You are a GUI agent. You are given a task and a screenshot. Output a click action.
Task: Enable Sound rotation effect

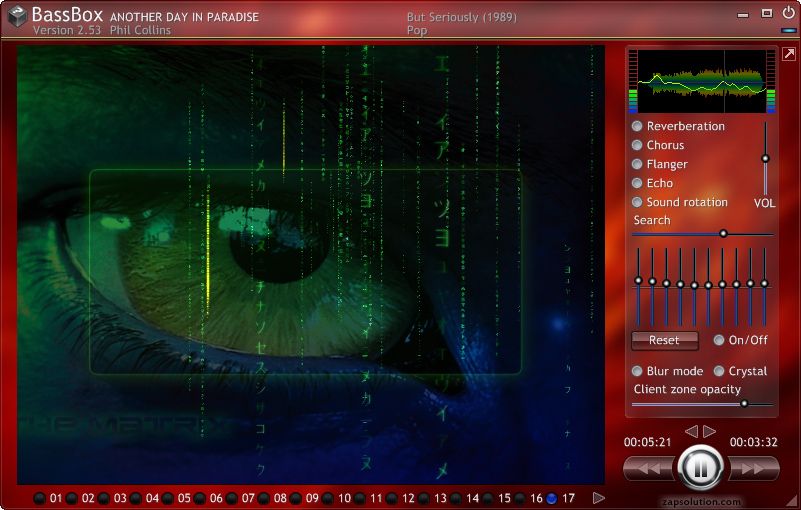coord(637,202)
